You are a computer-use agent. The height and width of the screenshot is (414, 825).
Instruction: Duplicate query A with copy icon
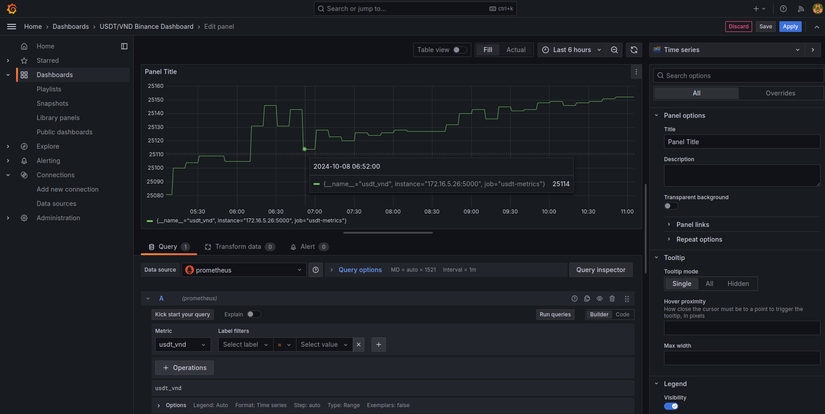click(x=587, y=298)
